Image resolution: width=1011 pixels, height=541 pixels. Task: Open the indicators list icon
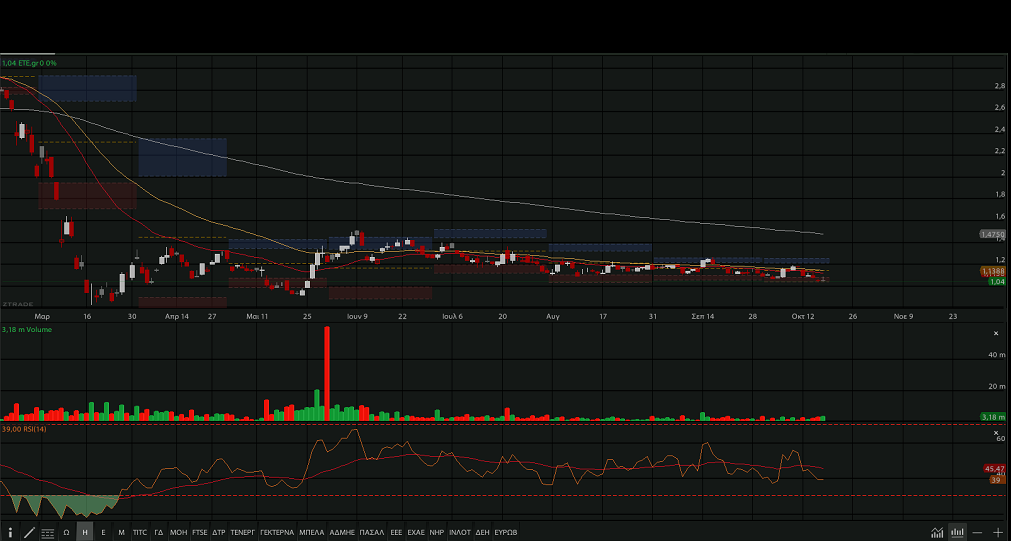tap(47, 532)
